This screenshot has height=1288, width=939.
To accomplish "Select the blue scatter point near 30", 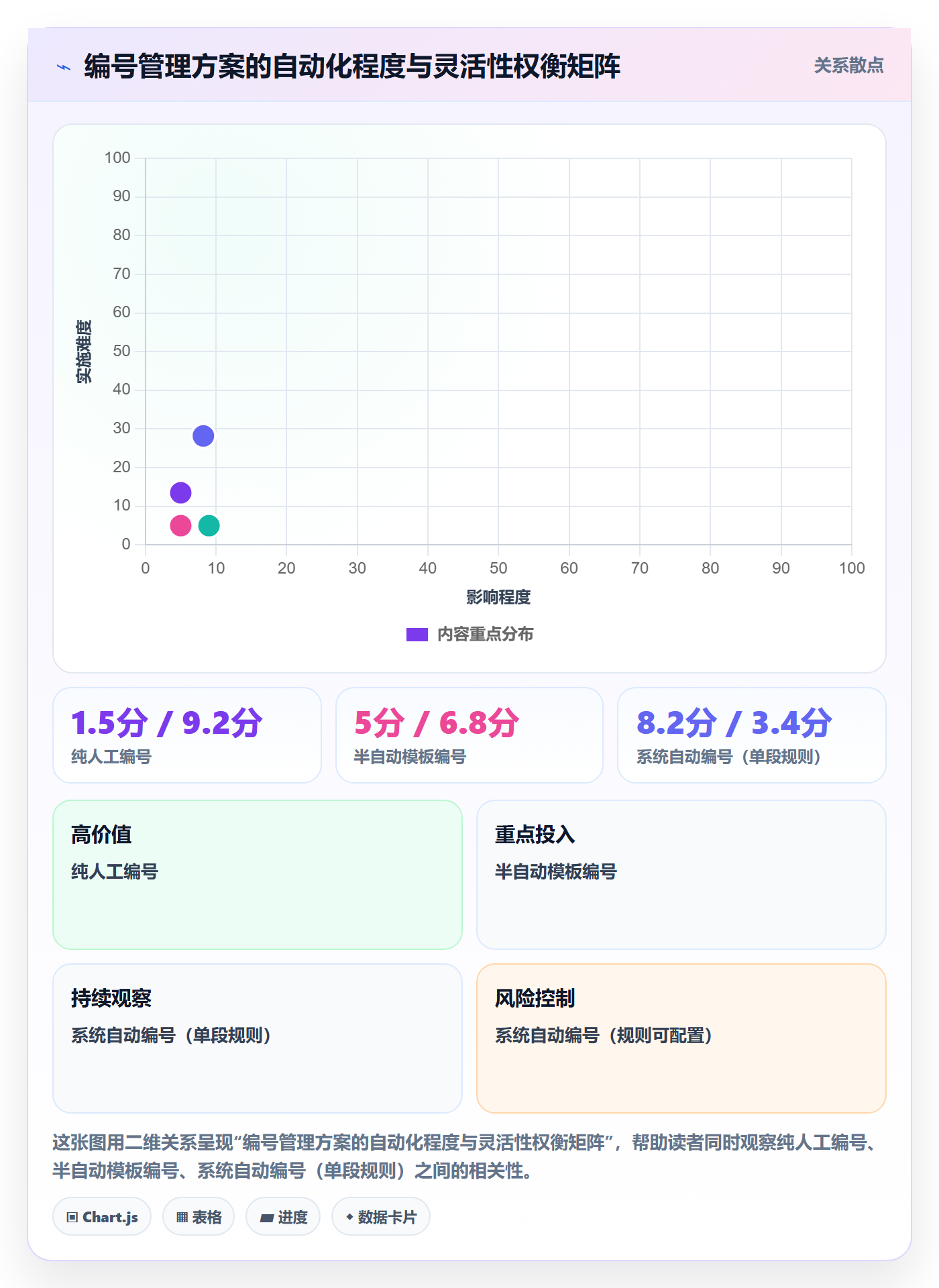I will tap(203, 436).
